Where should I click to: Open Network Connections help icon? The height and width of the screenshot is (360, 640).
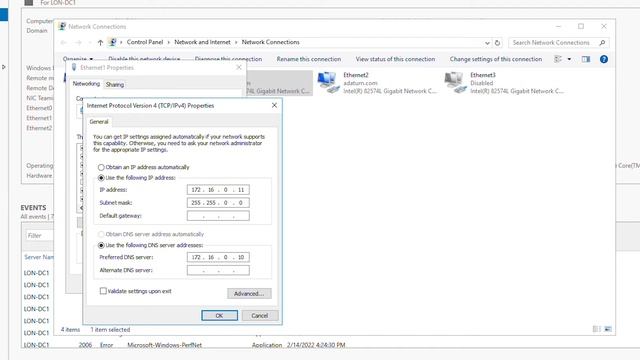click(x=604, y=59)
